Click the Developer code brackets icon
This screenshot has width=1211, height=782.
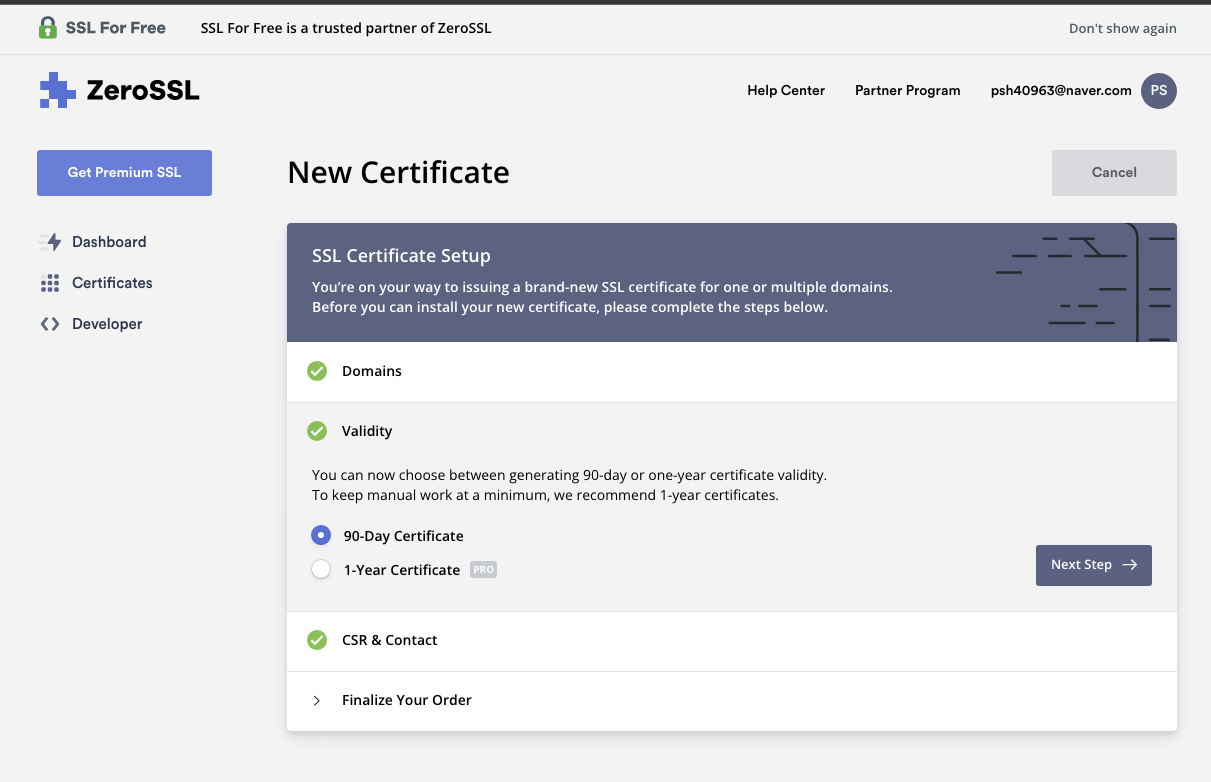pos(50,324)
